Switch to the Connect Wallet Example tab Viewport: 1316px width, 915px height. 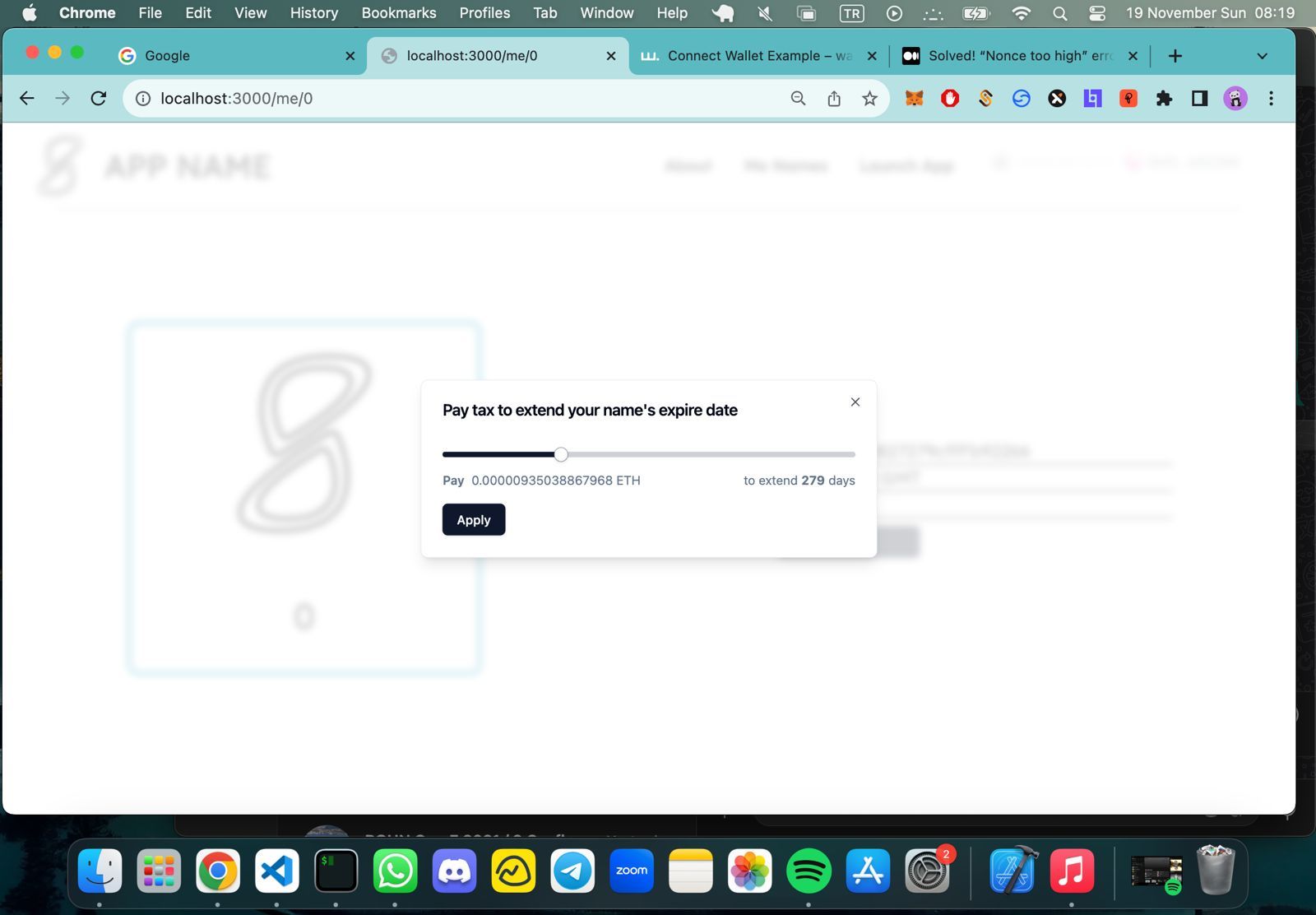click(x=758, y=55)
